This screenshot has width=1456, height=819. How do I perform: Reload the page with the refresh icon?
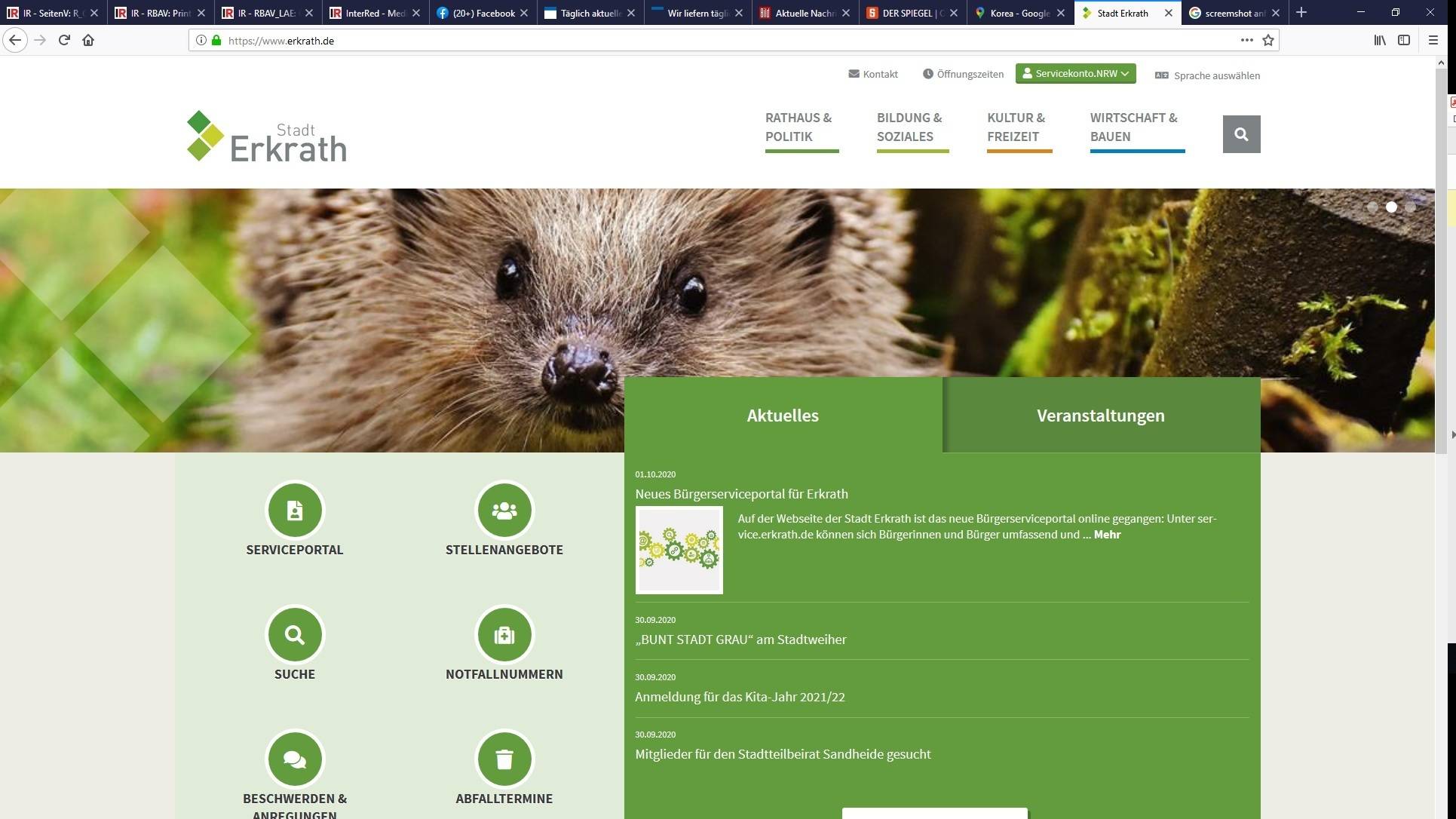click(64, 40)
